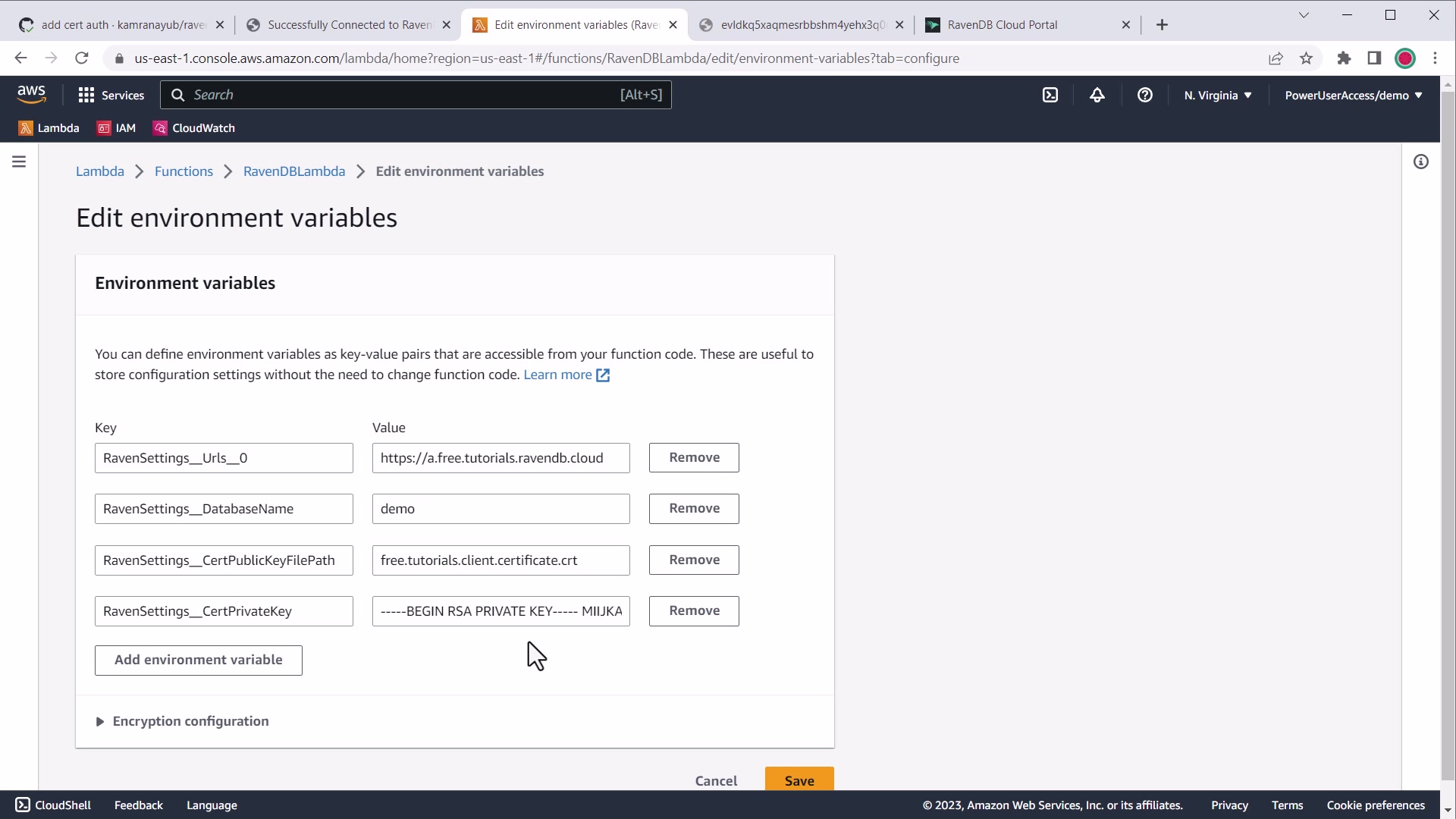Open the Chrome three-dot menu

pos(1436,58)
